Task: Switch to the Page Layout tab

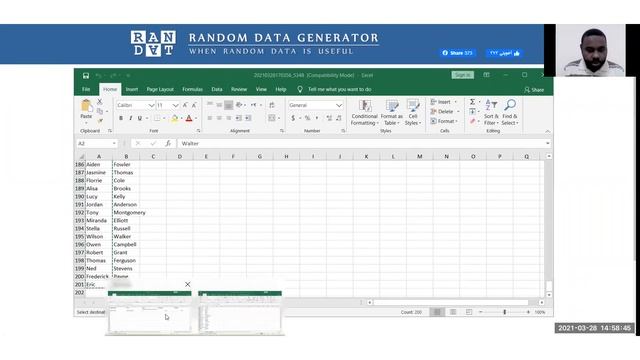Action: (x=160, y=89)
